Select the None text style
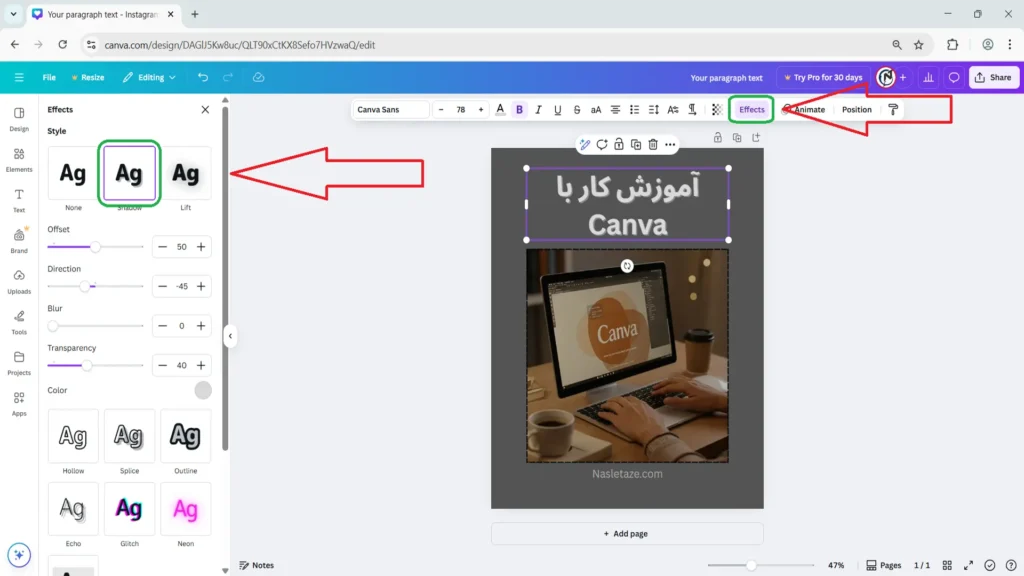The image size is (1024, 576). [x=73, y=173]
